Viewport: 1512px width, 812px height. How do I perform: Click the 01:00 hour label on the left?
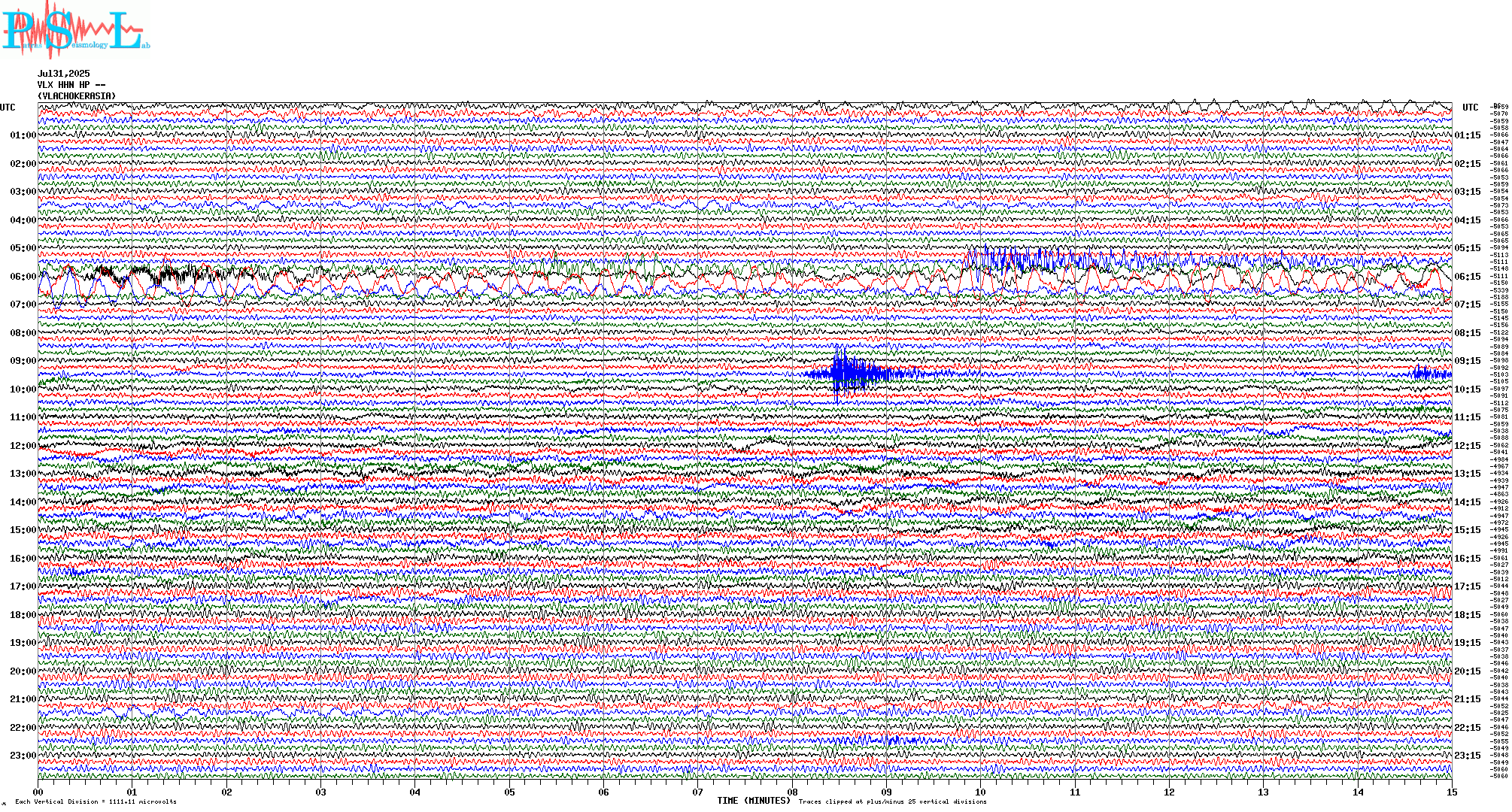coord(23,135)
